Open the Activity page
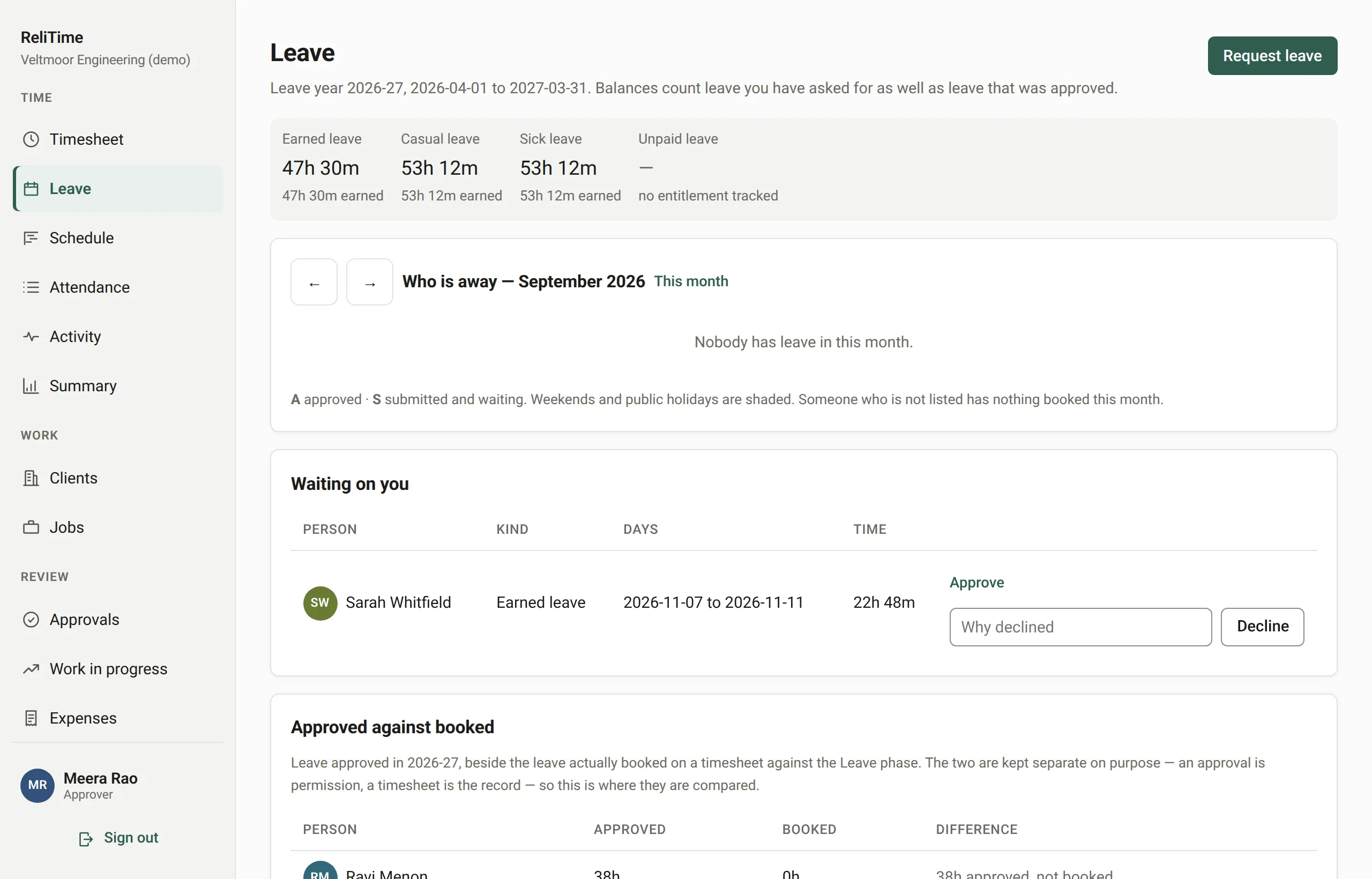Image resolution: width=1372 pixels, height=879 pixels. coord(117,337)
